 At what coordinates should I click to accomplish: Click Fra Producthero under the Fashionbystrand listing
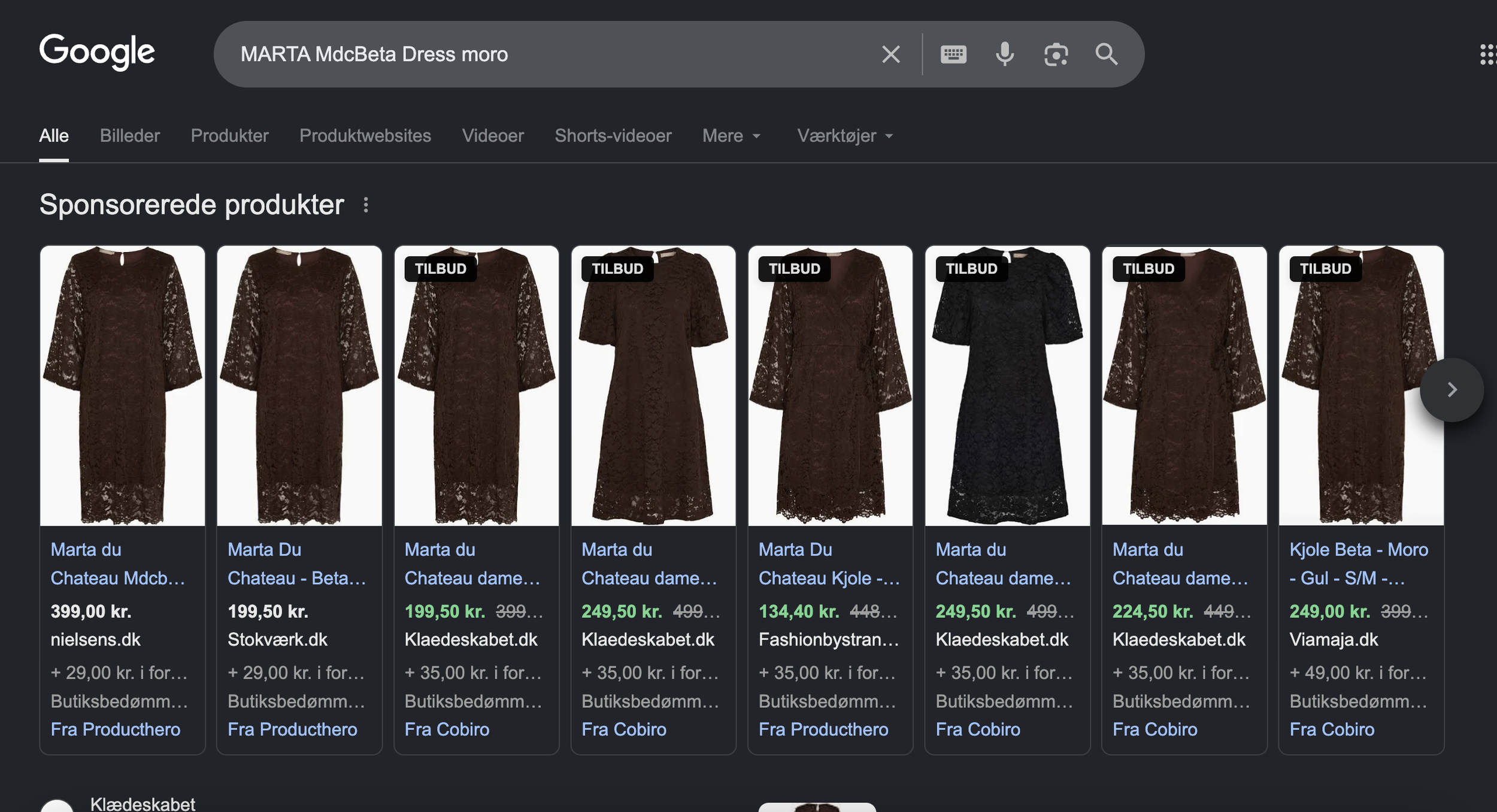(x=823, y=729)
